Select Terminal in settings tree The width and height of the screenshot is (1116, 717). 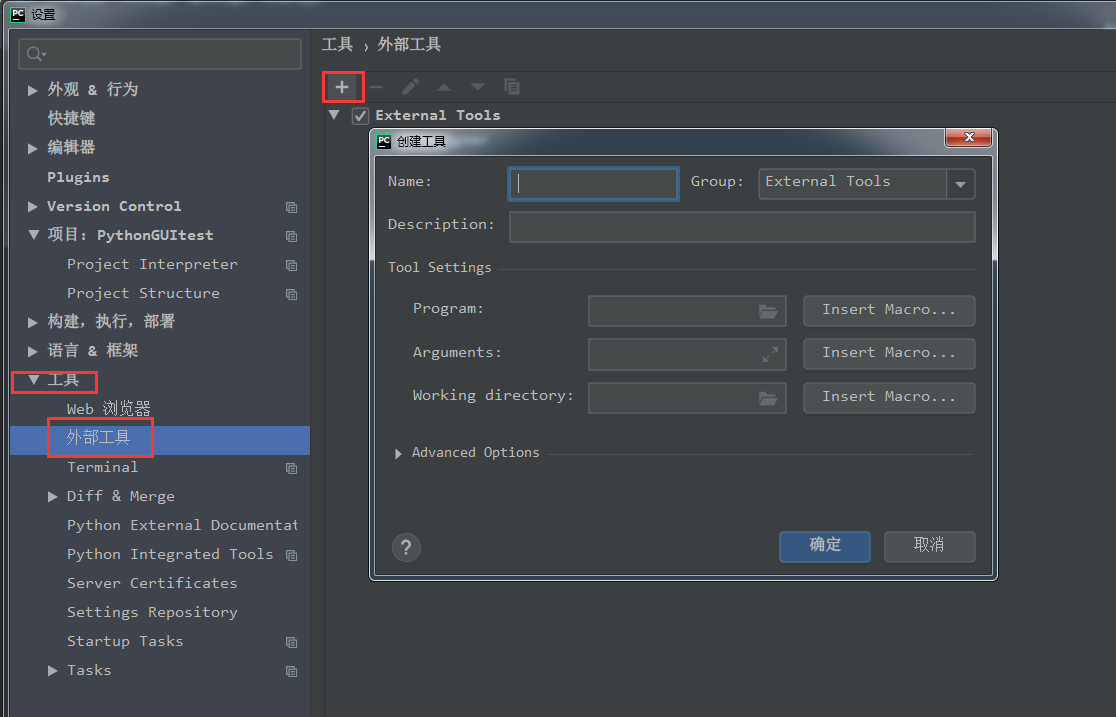(102, 467)
